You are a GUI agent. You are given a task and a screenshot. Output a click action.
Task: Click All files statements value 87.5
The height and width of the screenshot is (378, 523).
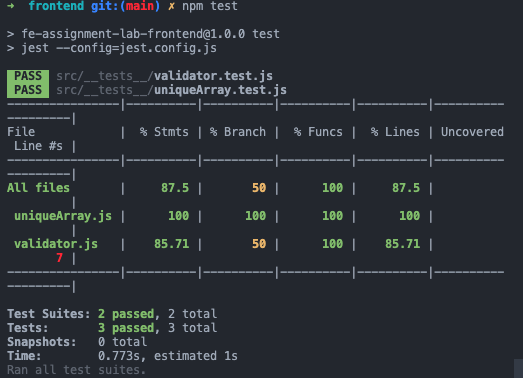click(x=175, y=188)
